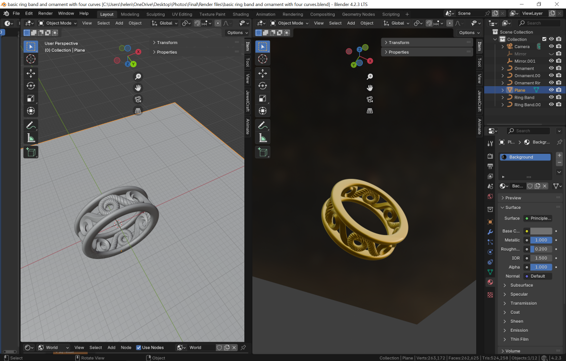Hide Ring Band with its eye icon
Screen dimensions: 566x361
coord(551,97)
